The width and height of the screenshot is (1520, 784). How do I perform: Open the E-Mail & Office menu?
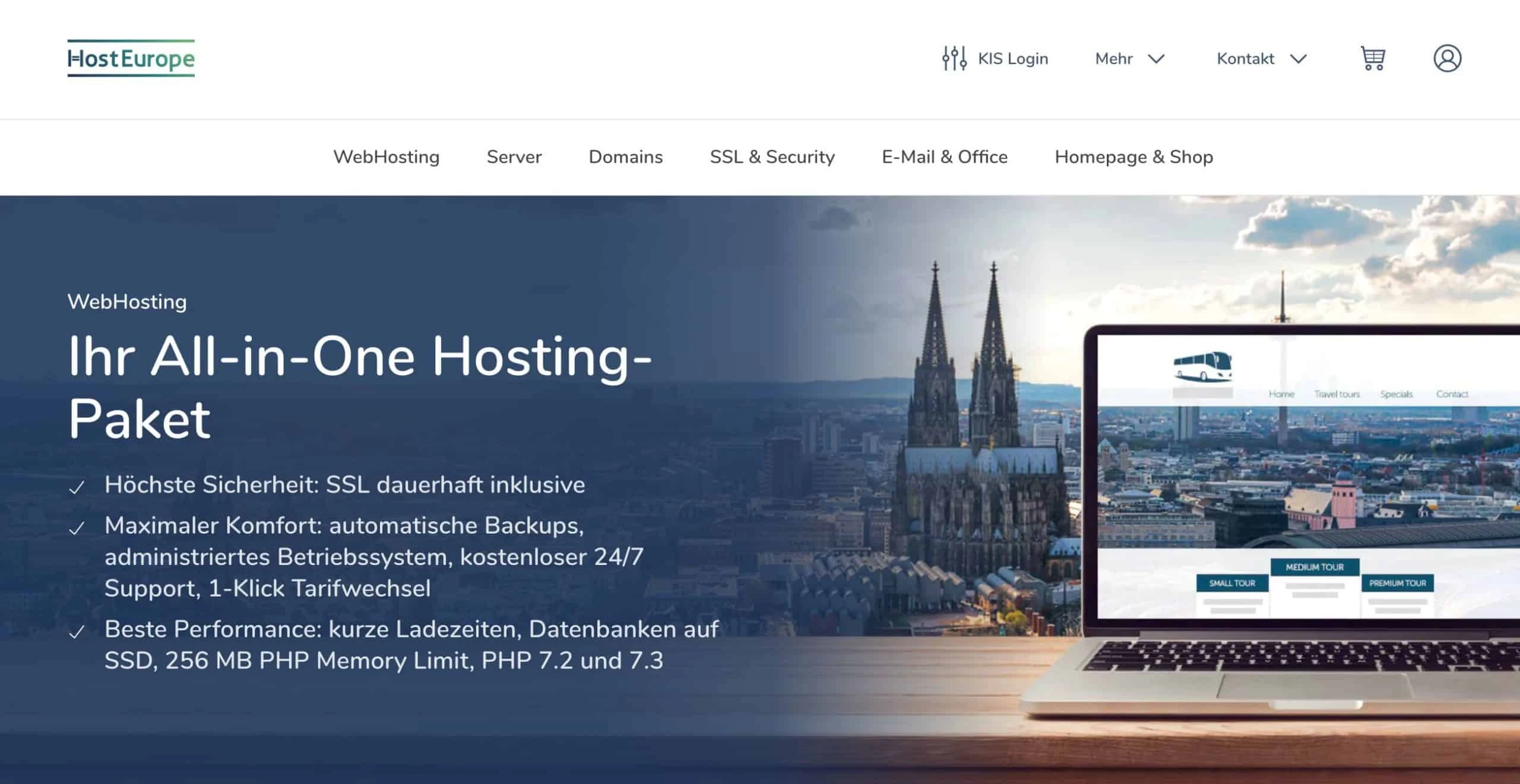pyautogui.click(x=945, y=157)
